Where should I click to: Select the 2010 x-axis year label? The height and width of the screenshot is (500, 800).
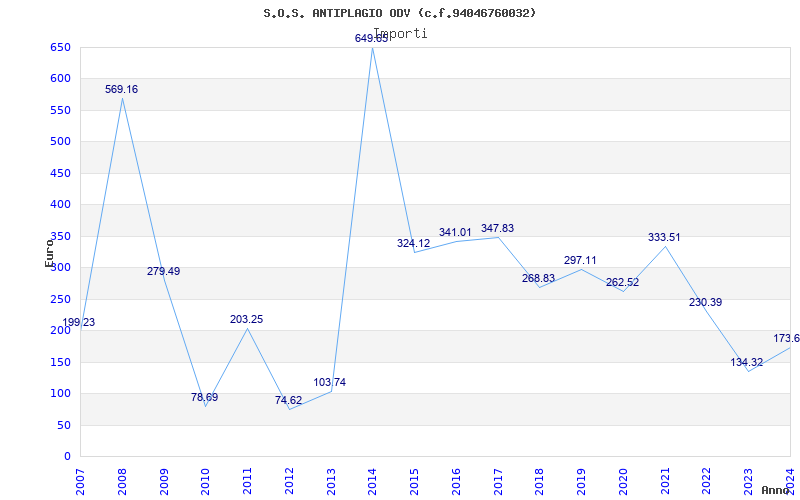[205, 482]
